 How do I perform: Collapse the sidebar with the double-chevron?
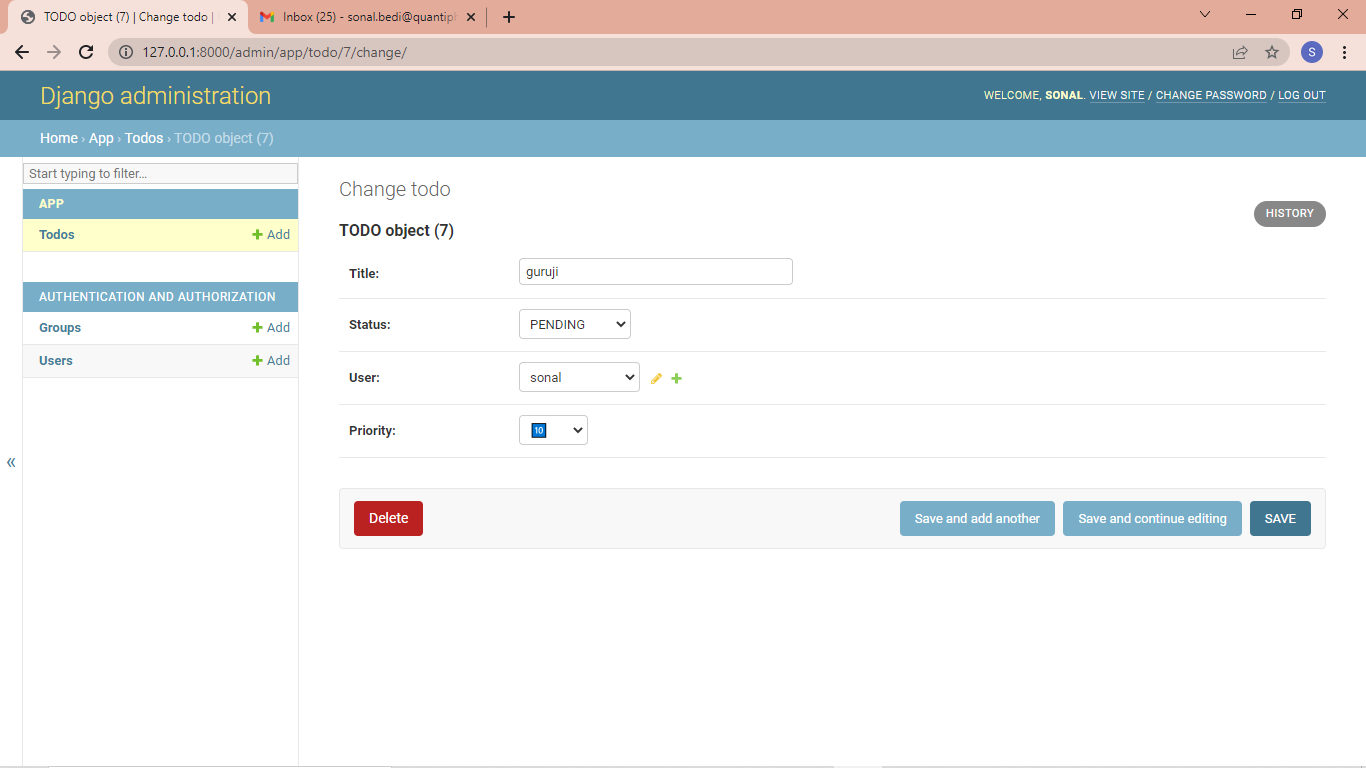pos(11,461)
